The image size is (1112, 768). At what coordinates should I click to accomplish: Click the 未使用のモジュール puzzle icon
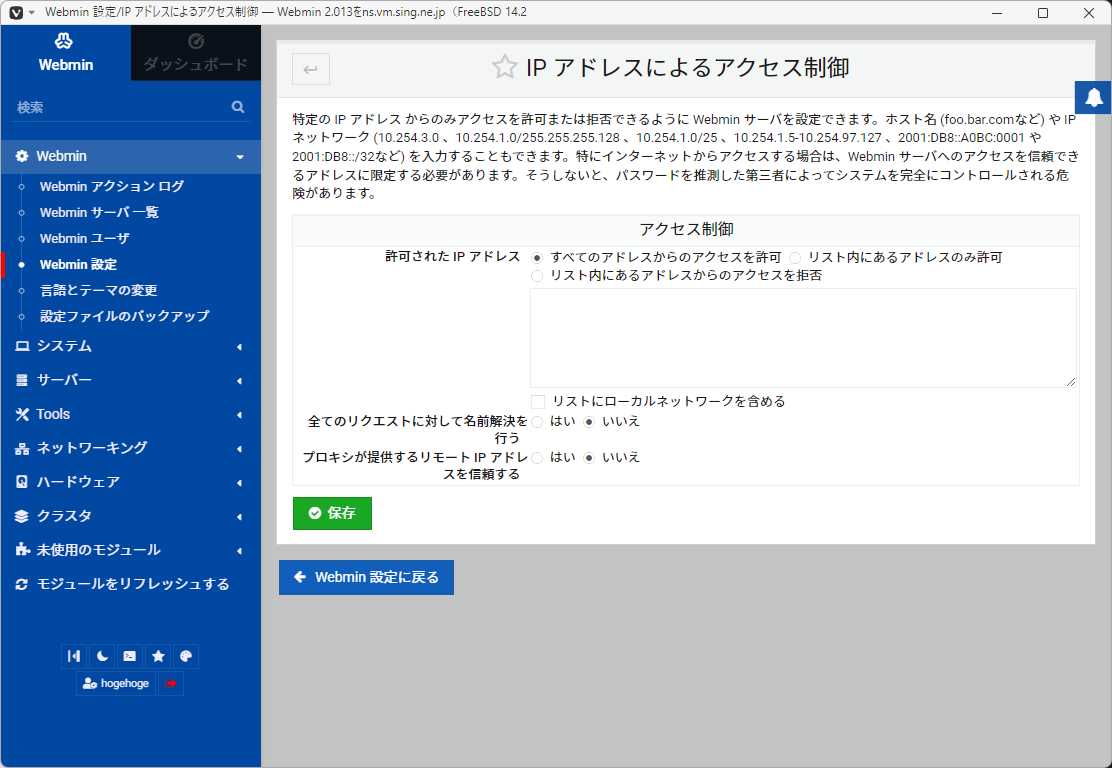pyautogui.click(x=22, y=550)
